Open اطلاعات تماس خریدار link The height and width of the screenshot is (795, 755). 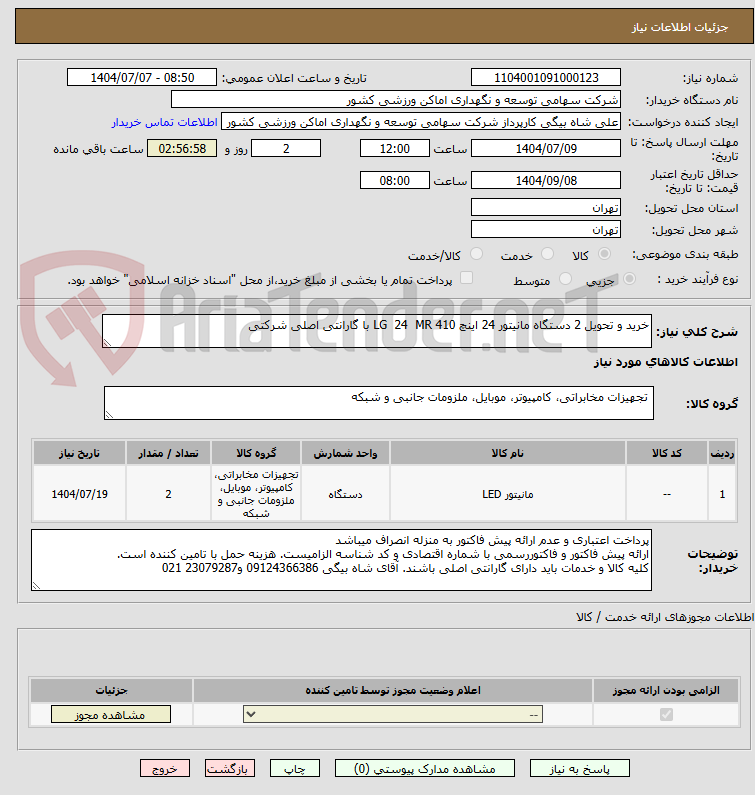click(x=164, y=122)
